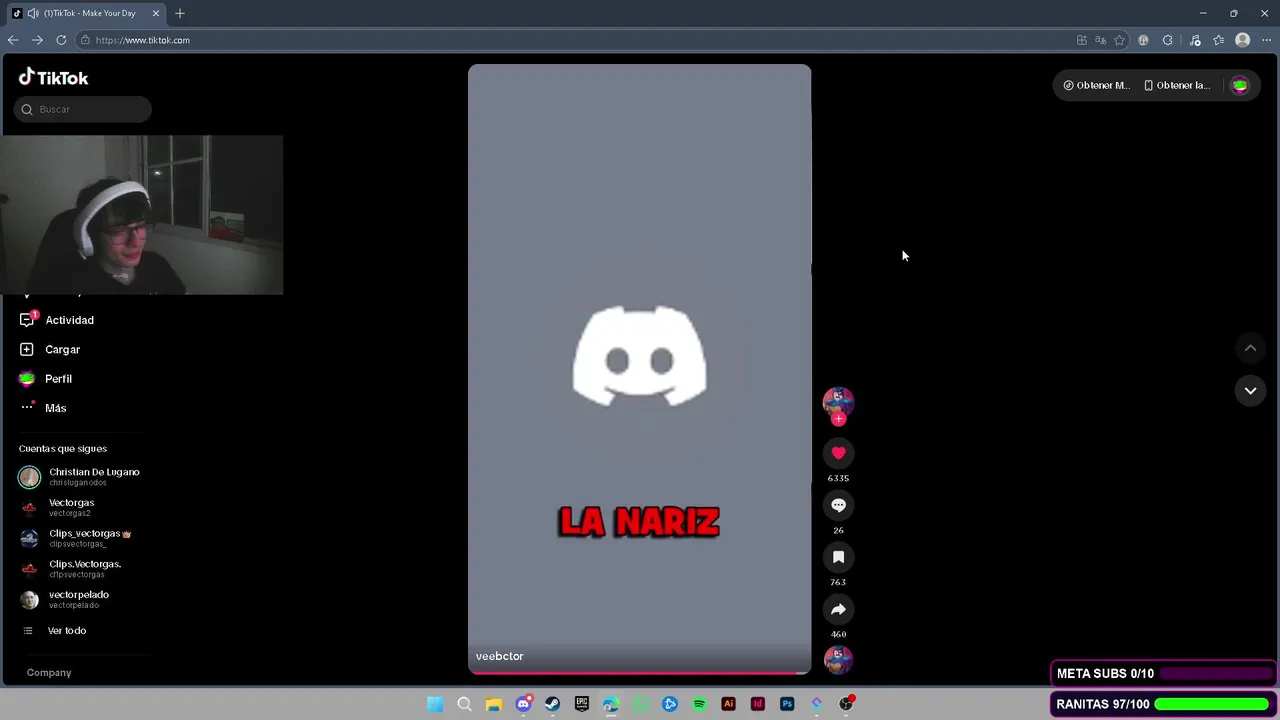Reload the page with refresh icon
This screenshot has height=720, width=1280.
pos(61,40)
